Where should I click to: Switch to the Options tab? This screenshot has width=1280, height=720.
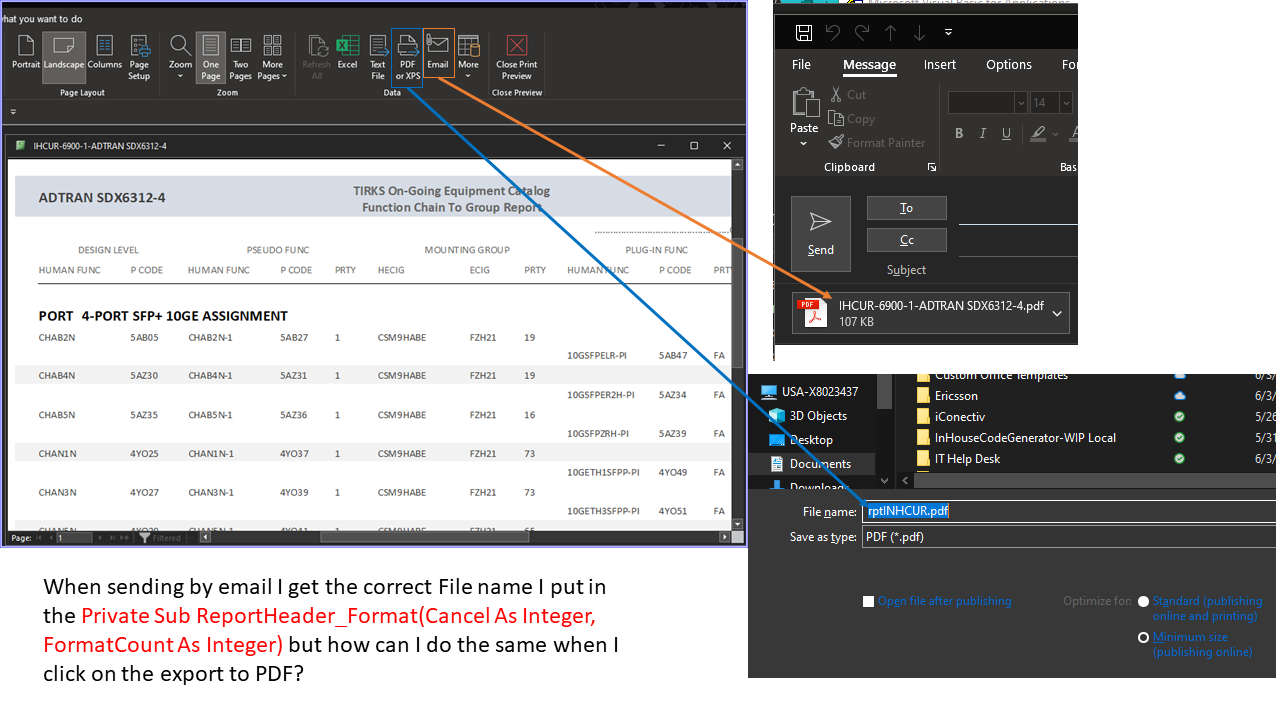coord(1008,65)
